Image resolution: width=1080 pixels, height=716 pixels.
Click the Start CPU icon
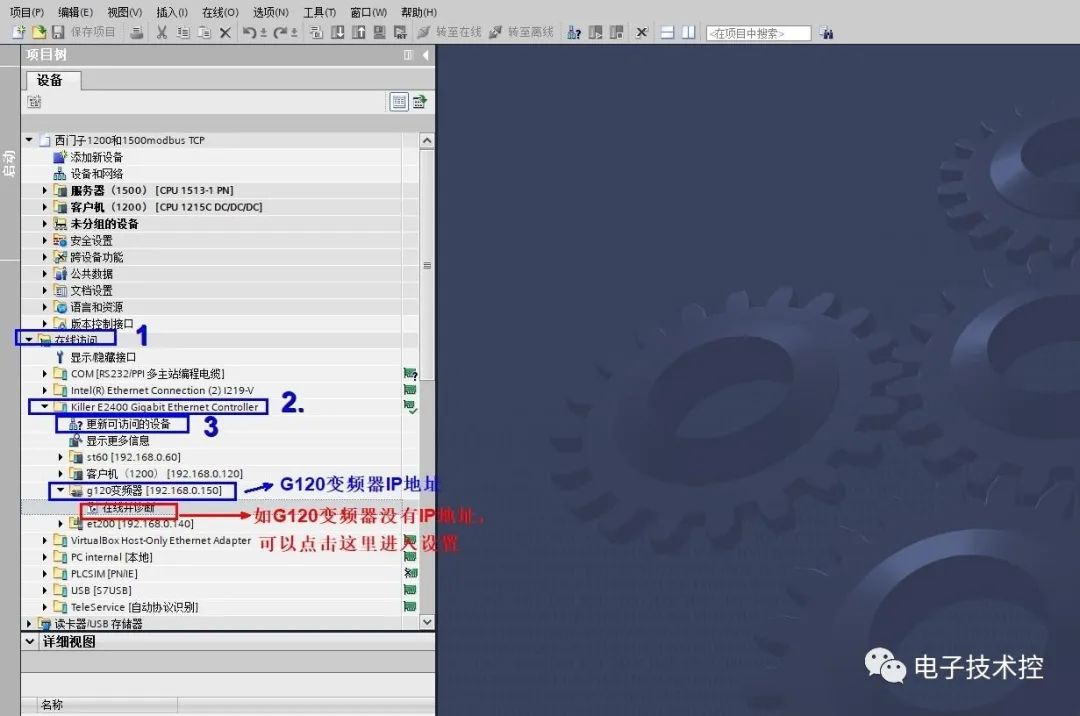[596, 32]
